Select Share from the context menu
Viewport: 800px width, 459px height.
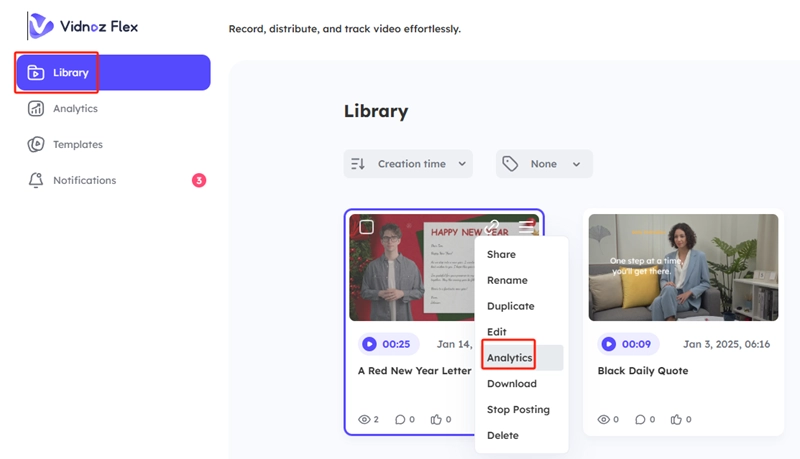(x=501, y=255)
